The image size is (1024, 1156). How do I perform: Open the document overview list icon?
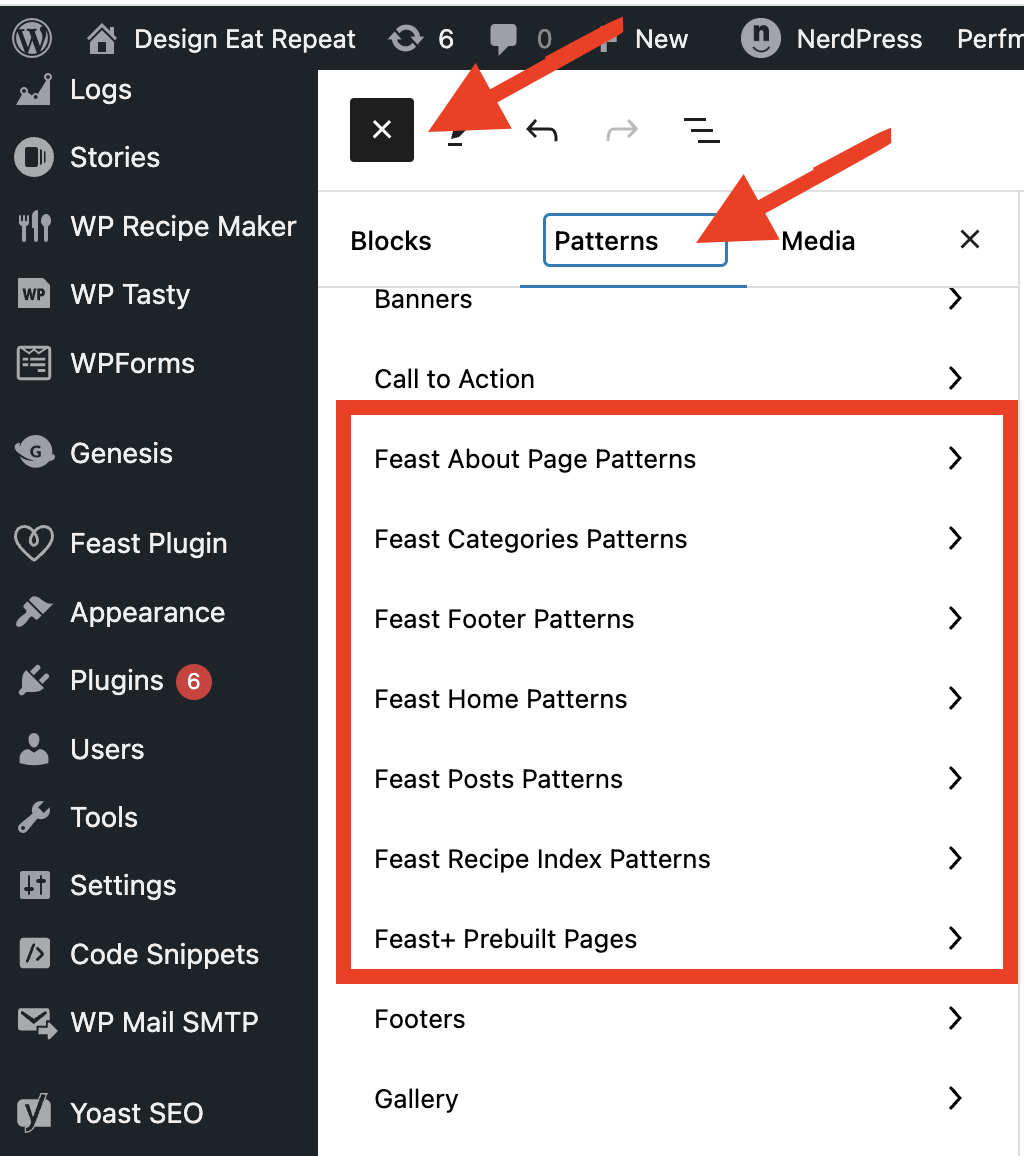702,130
